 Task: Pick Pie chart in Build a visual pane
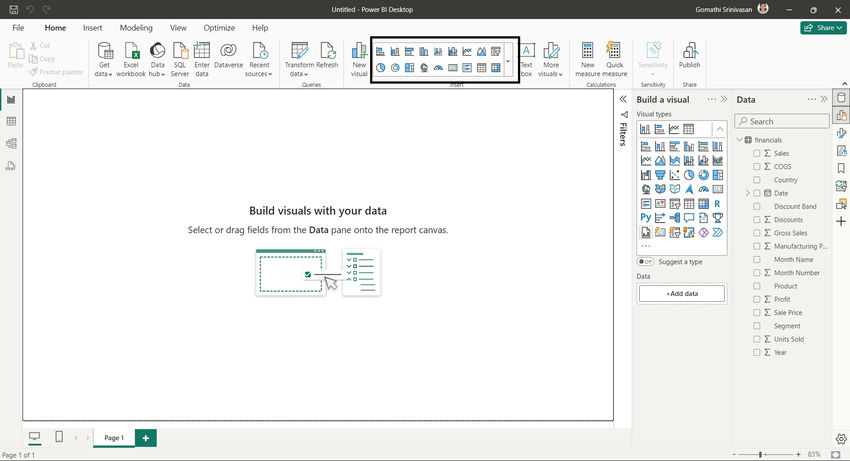point(689,175)
